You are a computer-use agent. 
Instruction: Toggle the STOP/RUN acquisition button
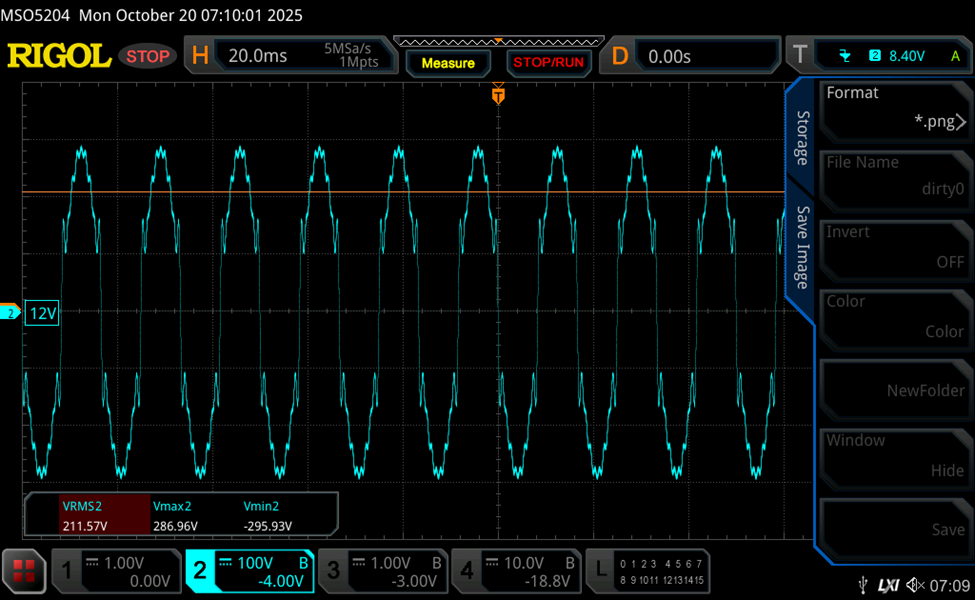click(548, 62)
